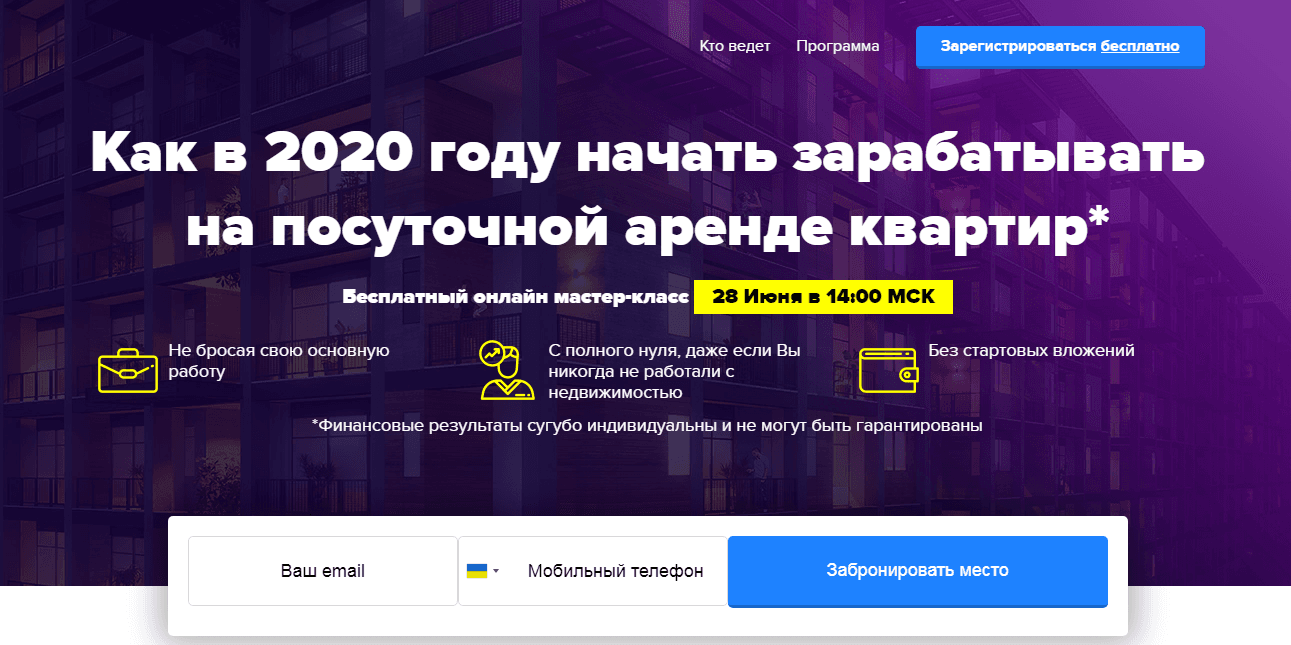Click the underlined 'бесплатно' link
1291x645 pixels.
tap(1139, 46)
